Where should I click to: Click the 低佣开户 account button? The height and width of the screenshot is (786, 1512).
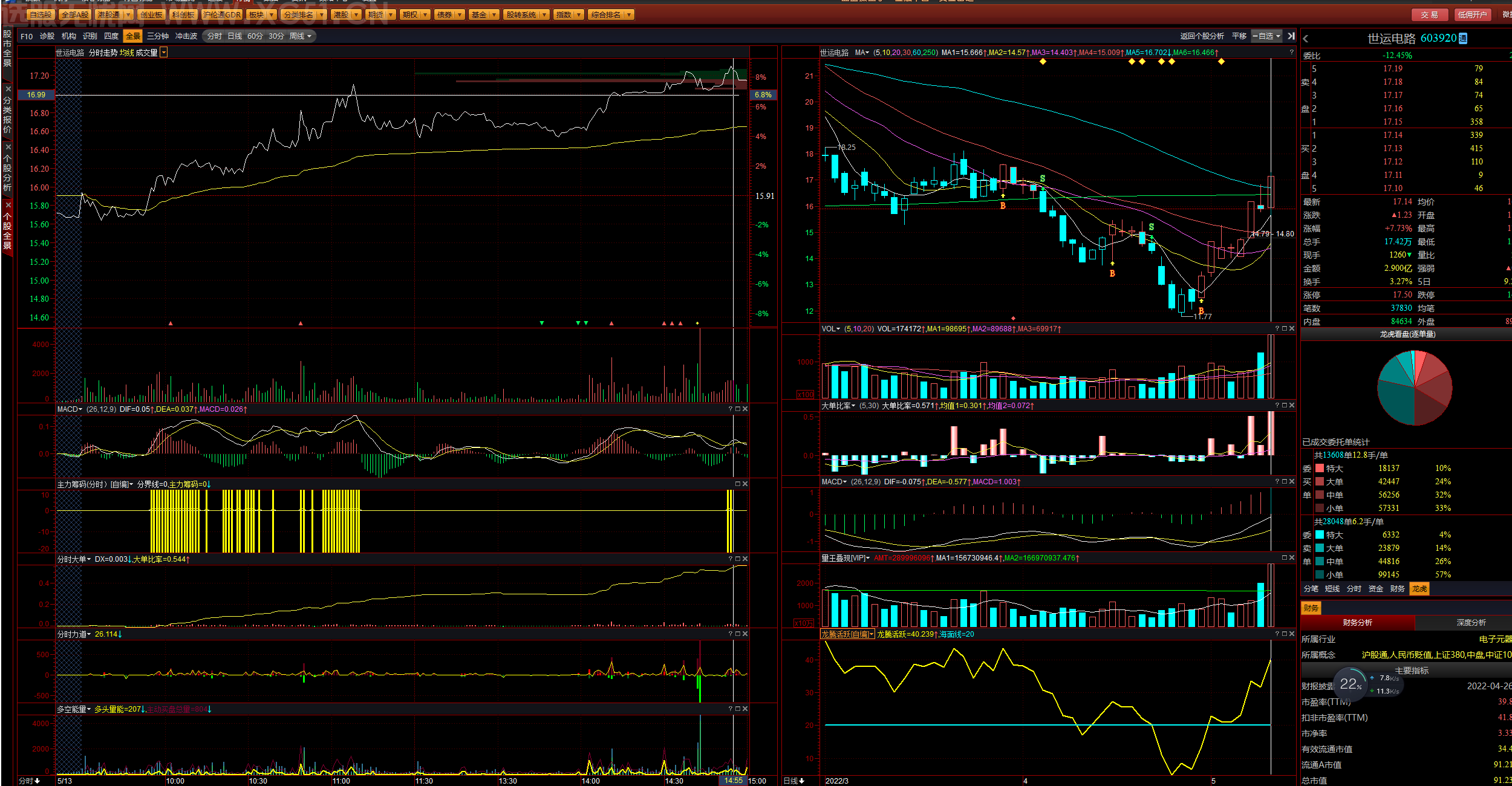point(1472,15)
